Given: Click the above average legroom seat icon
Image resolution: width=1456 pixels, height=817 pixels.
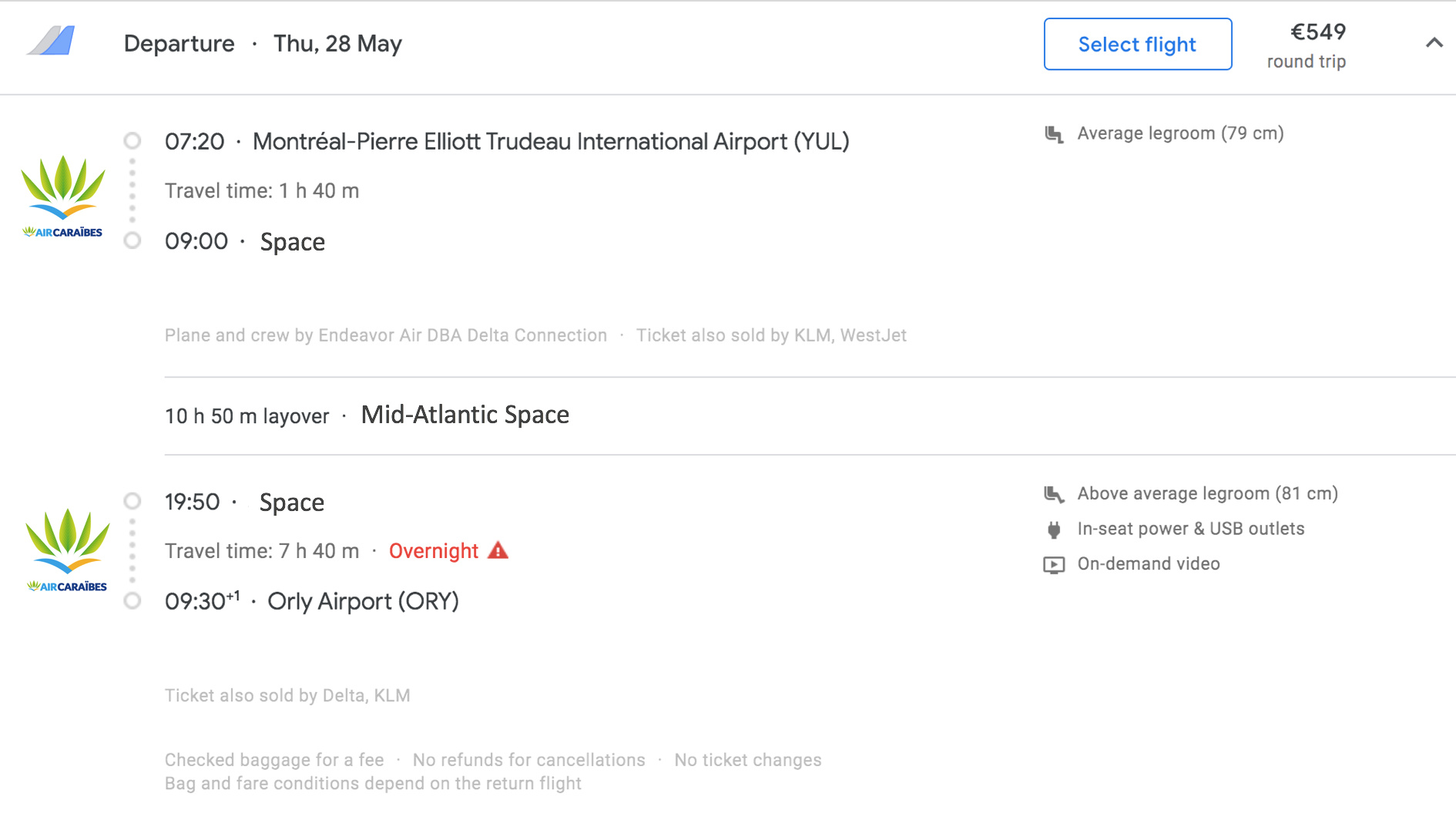Looking at the screenshot, I should click(x=1054, y=494).
